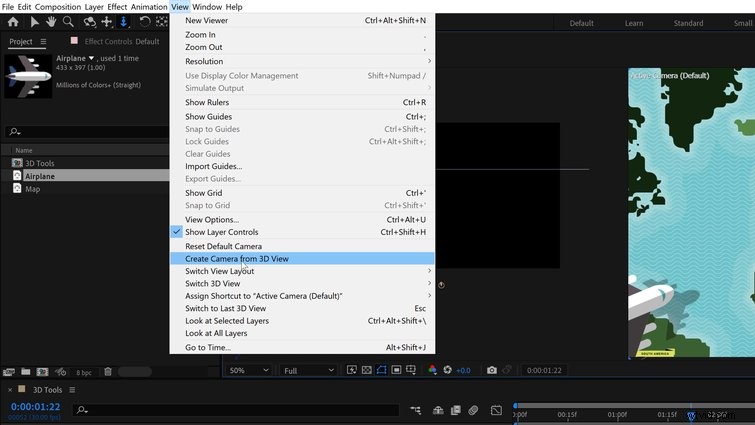755x425 pixels.
Task: Delete selected project item with trash icon
Action: pos(108,372)
